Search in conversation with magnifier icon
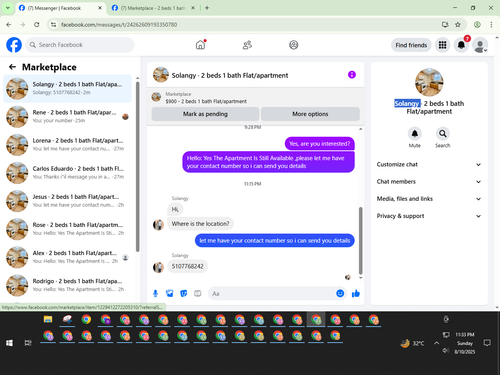The width and height of the screenshot is (500, 375). [443, 134]
